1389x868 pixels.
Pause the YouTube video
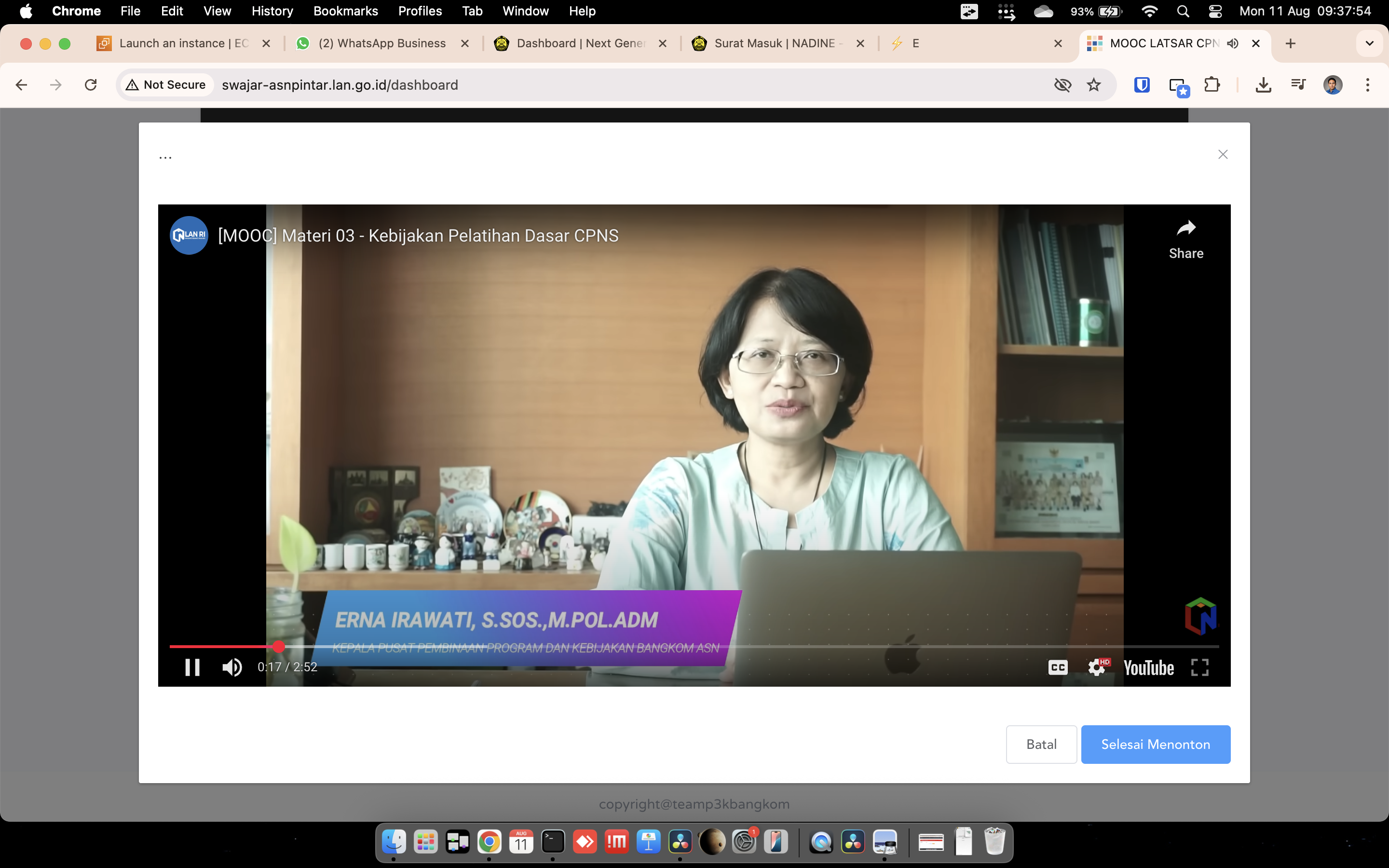coord(192,667)
